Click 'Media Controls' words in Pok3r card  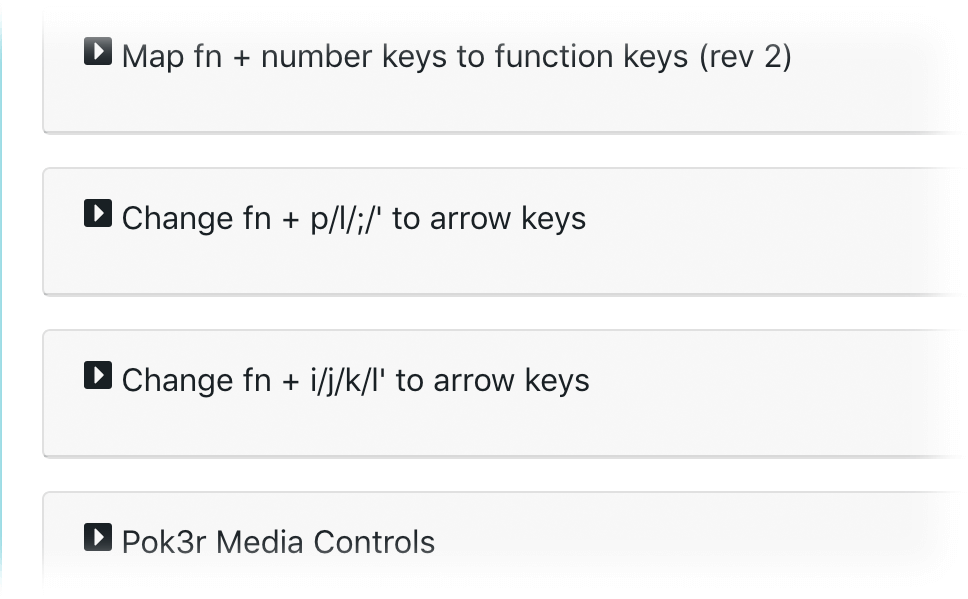[325, 542]
